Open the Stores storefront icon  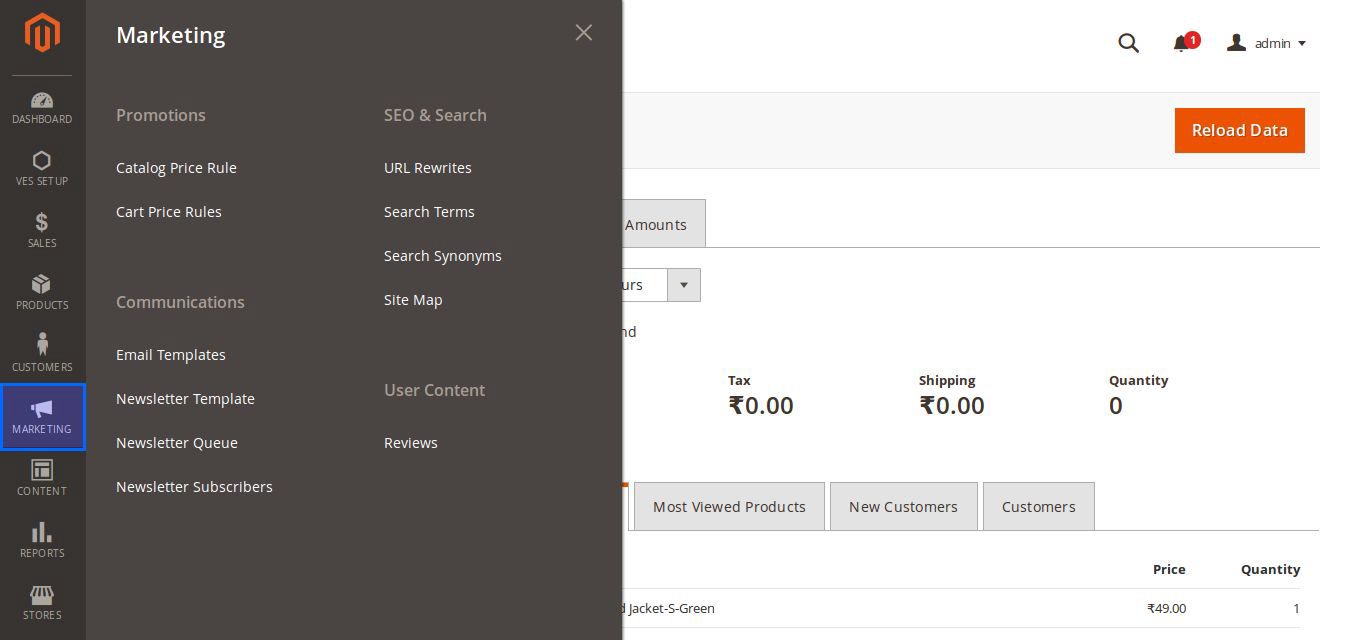click(x=42, y=595)
